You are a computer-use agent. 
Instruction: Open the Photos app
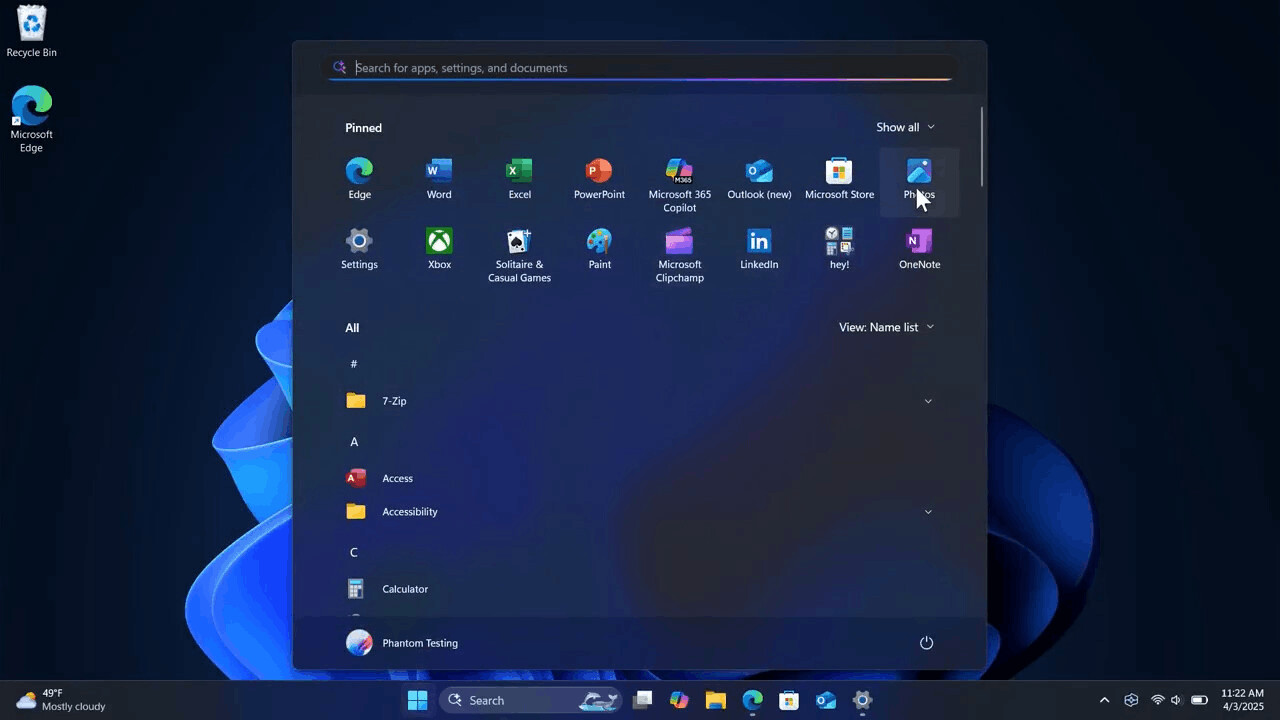coord(919,177)
